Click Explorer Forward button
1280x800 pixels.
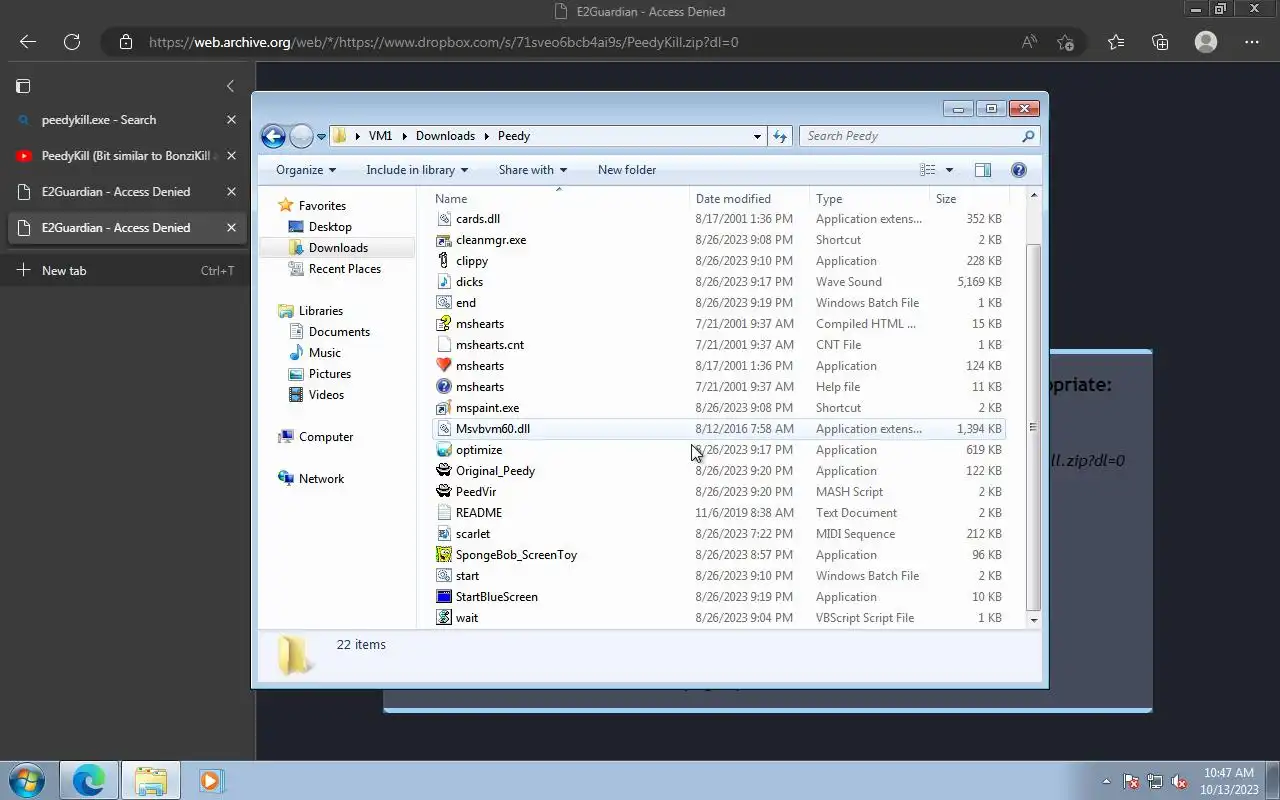tap(301, 136)
